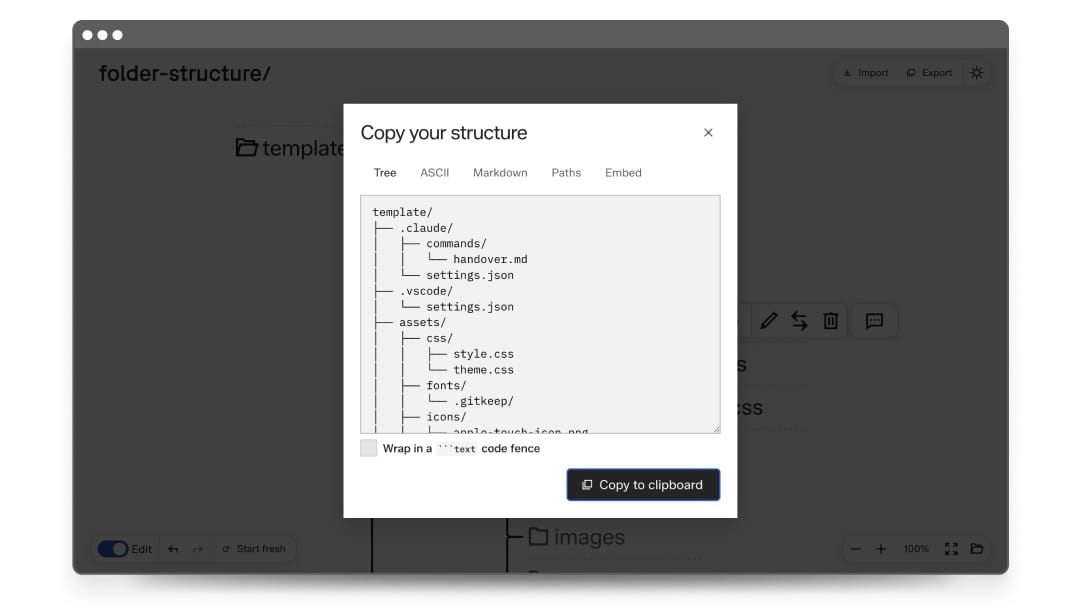Click inside the tree output text area

tap(540, 314)
